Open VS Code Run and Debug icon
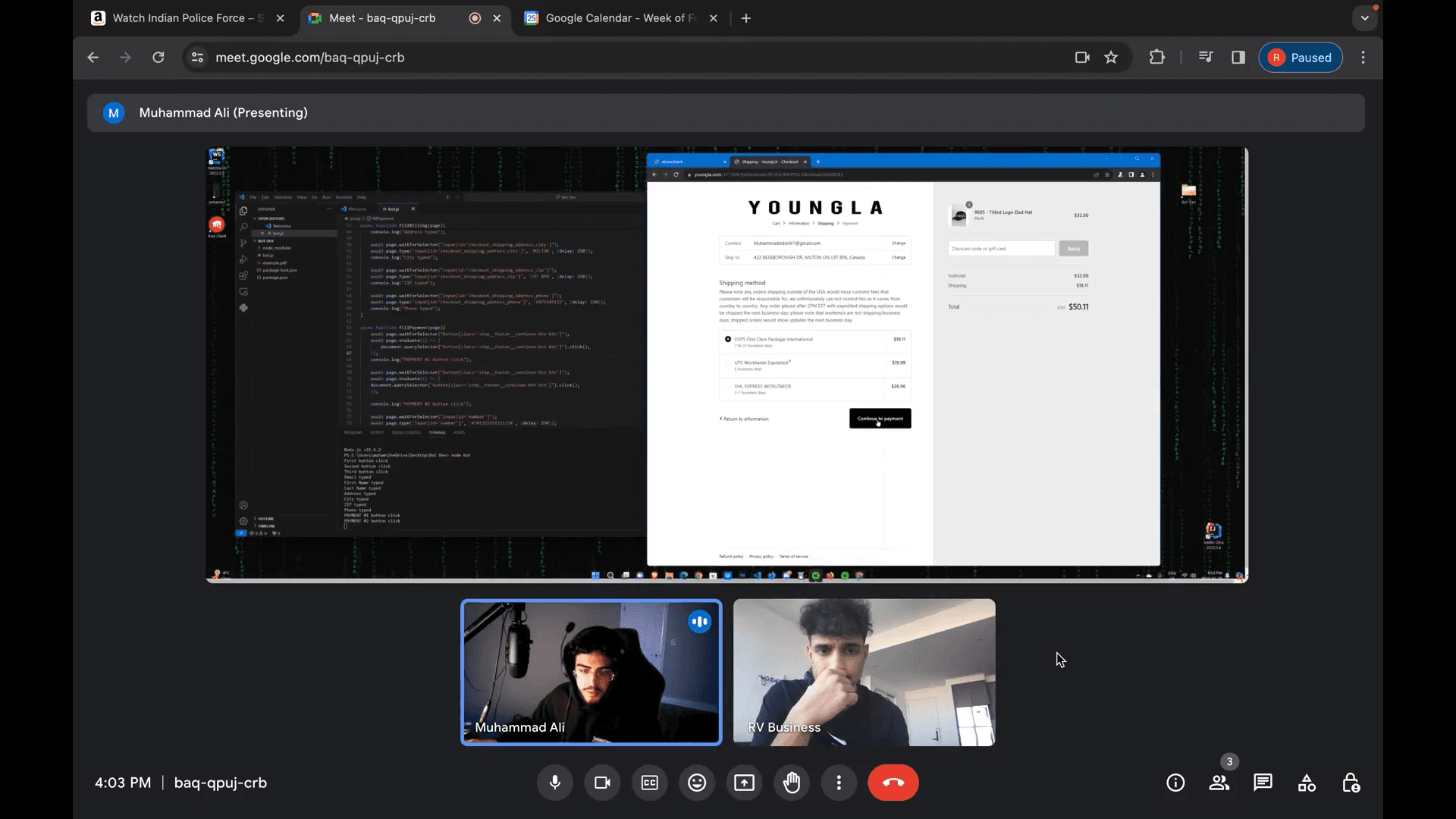This screenshot has height=819, width=1456. [x=243, y=259]
